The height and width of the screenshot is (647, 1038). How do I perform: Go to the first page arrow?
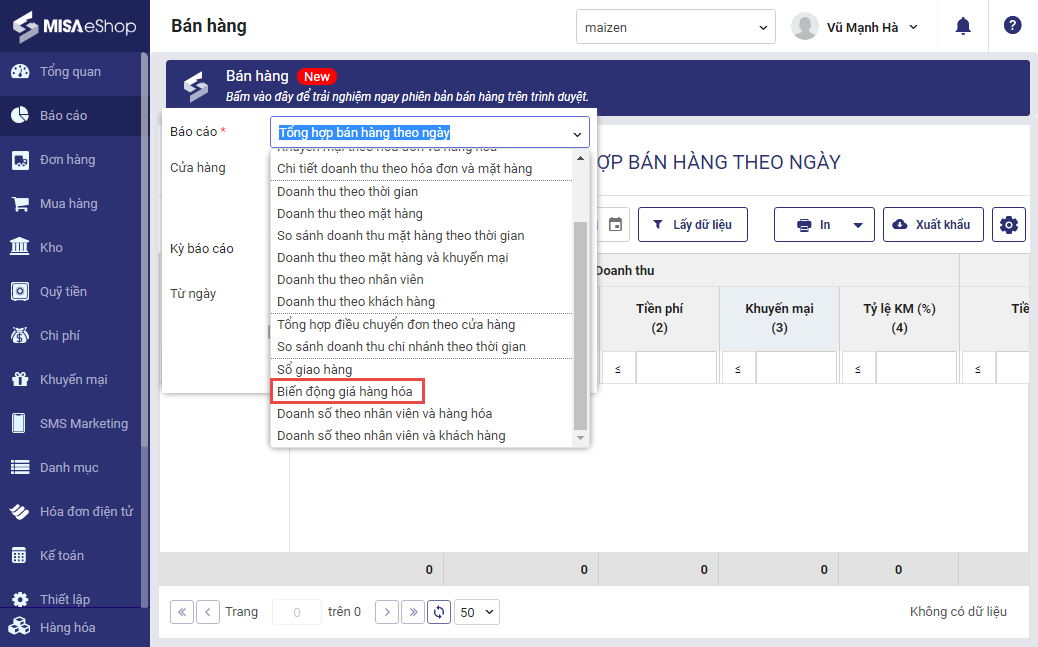pos(182,612)
